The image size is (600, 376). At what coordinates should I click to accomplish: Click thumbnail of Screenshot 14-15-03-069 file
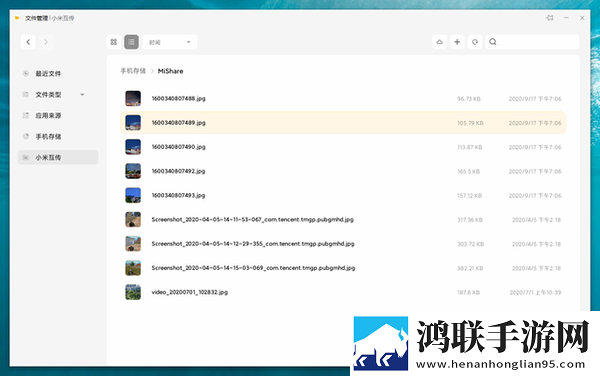click(x=133, y=268)
